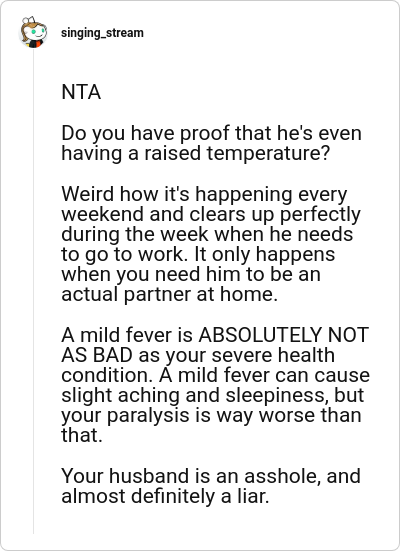Click the line starting 'Weird how it's happening'
Viewport: 400px width, 551px height.
pyautogui.click(x=204, y=194)
